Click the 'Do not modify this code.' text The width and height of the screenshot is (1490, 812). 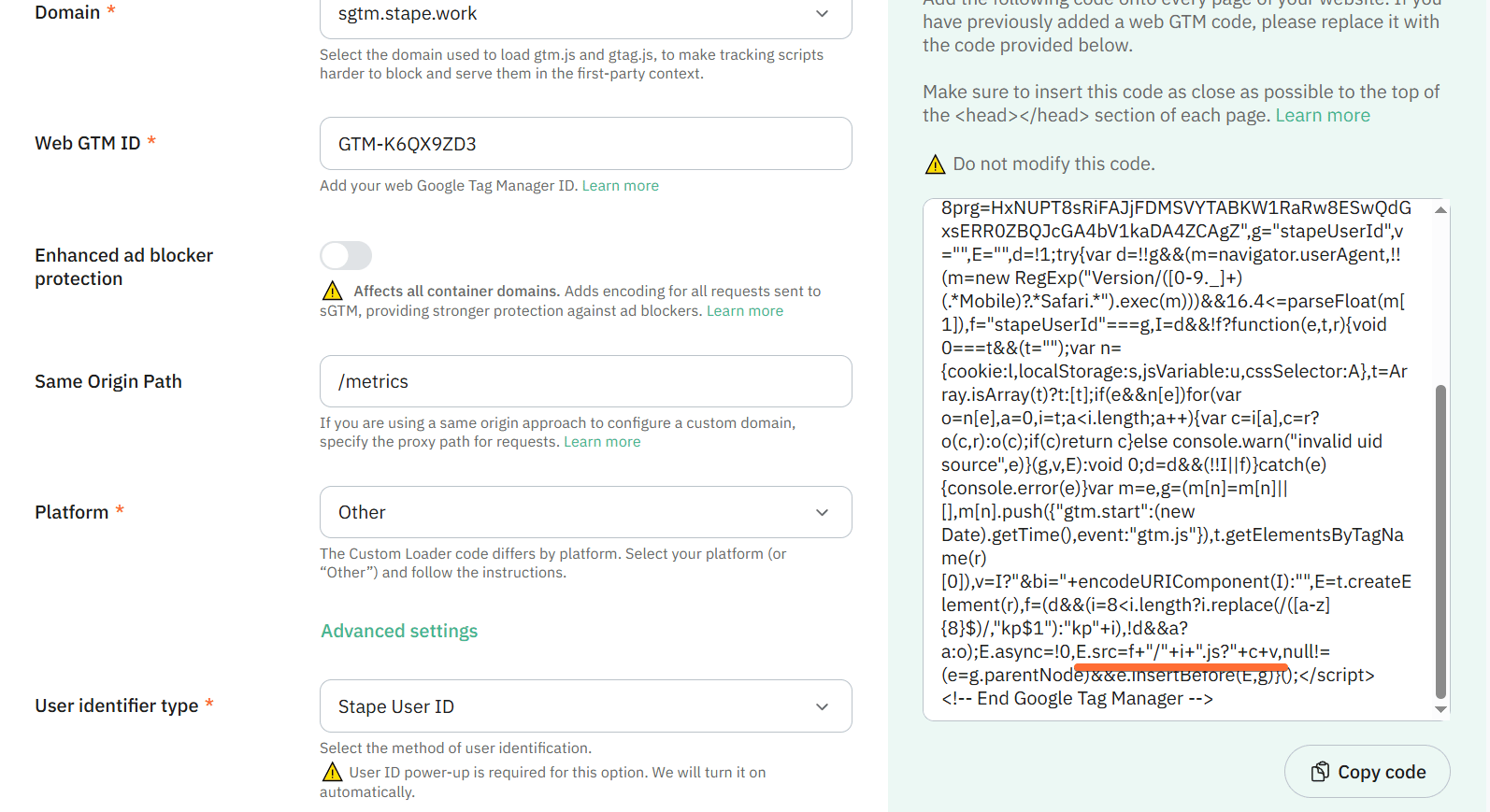coord(1053,164)
